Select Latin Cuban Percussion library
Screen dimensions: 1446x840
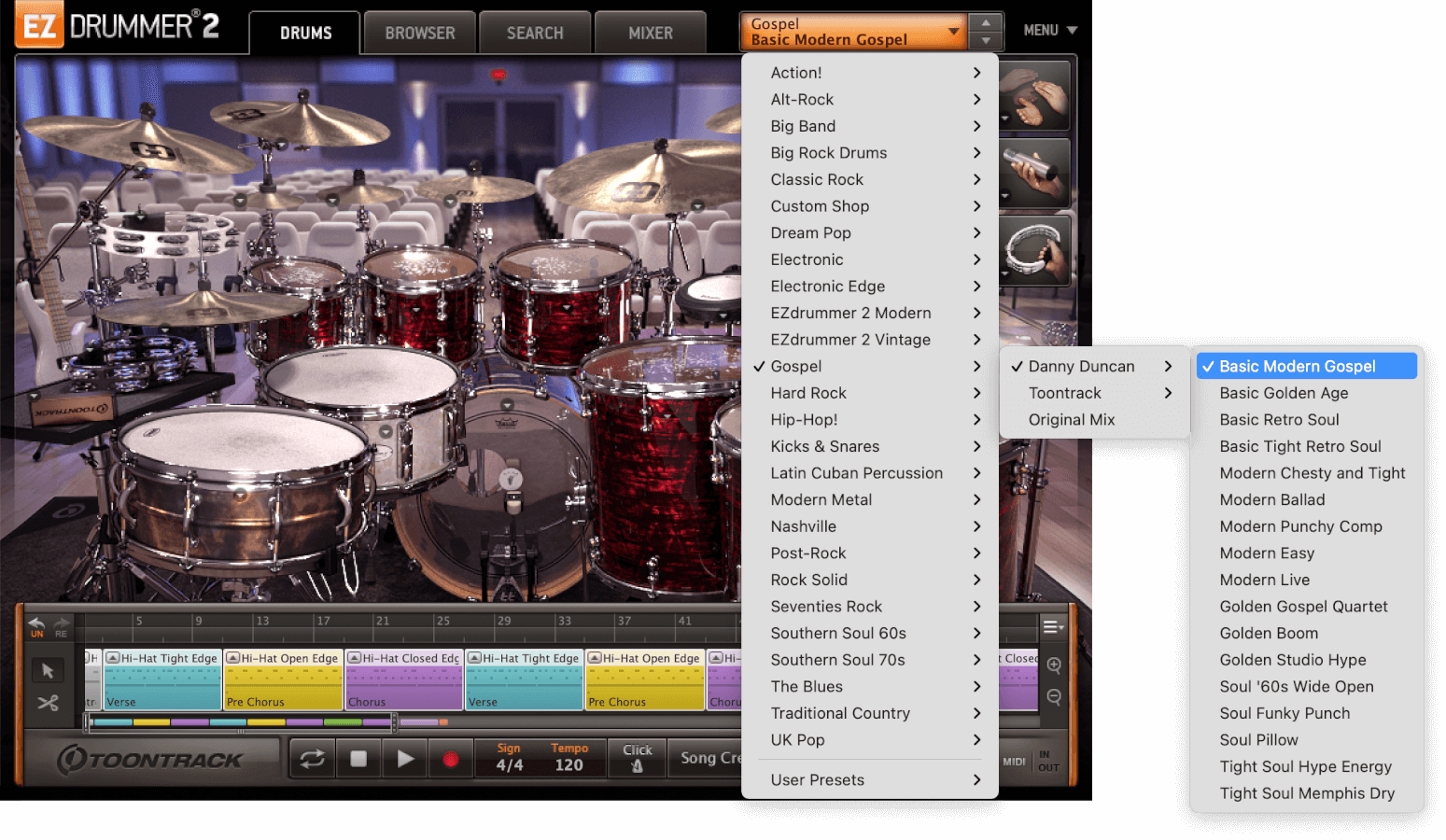[x=870, y=473]
